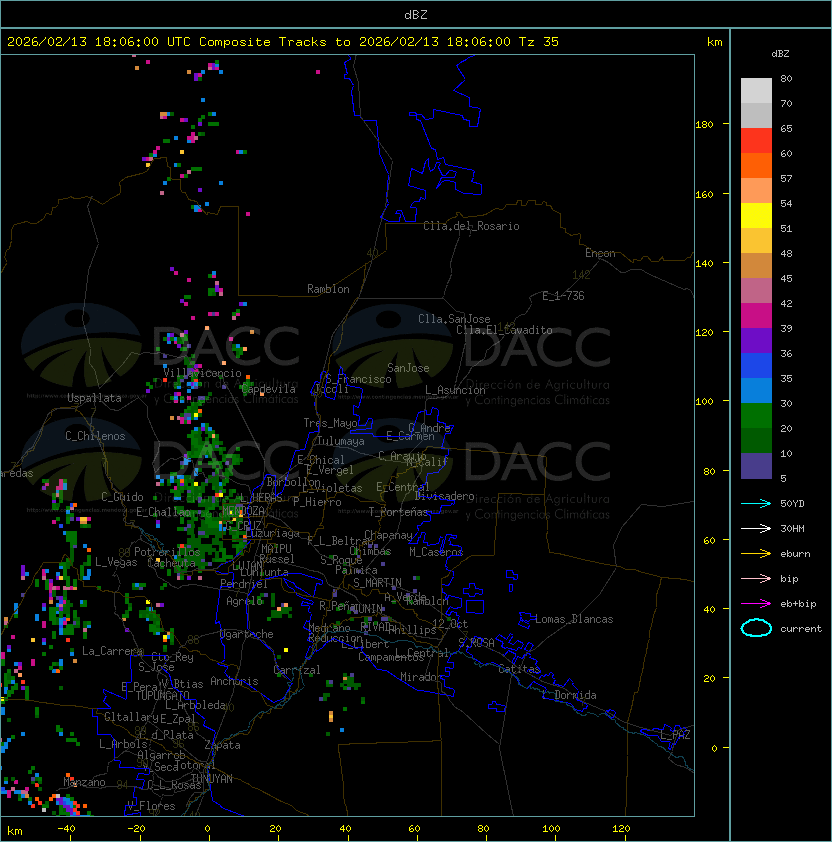This screenshot has width=832, height=842.
Task: Click the C_Guido place label
Action: (x=122, y=497)
